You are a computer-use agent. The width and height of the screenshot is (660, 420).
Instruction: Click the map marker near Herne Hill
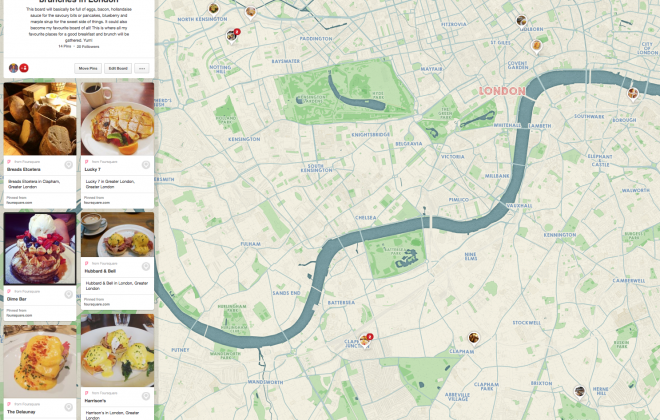pyautogui.click(x=580, y=391)
